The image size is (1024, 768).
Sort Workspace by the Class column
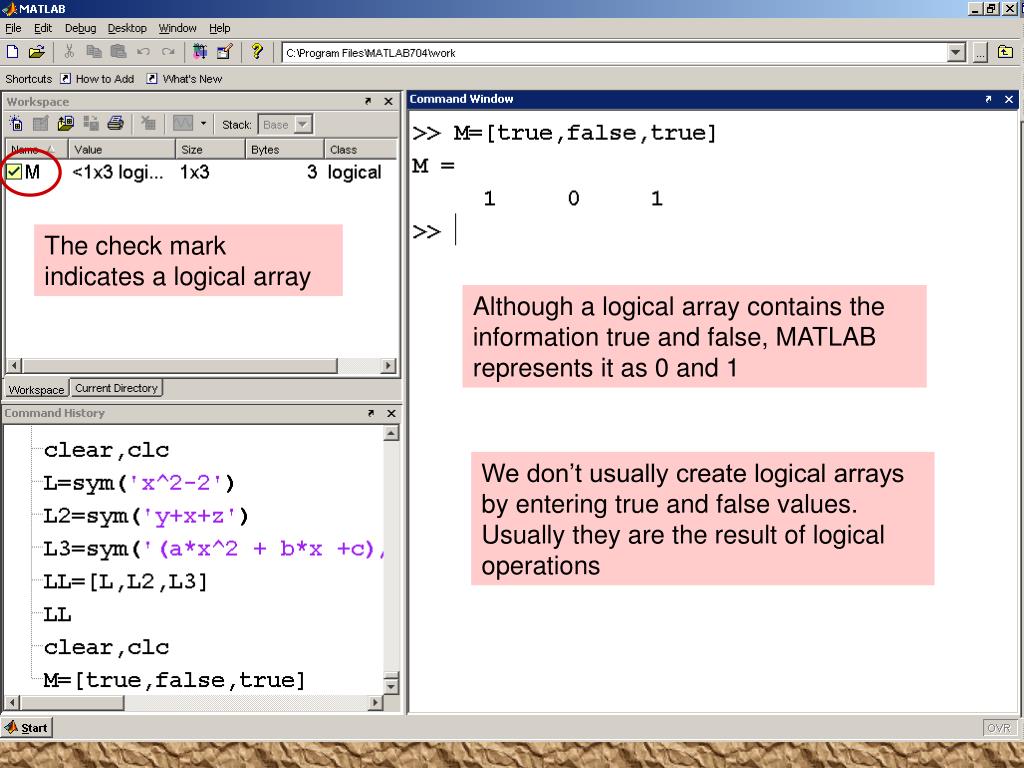360,150
